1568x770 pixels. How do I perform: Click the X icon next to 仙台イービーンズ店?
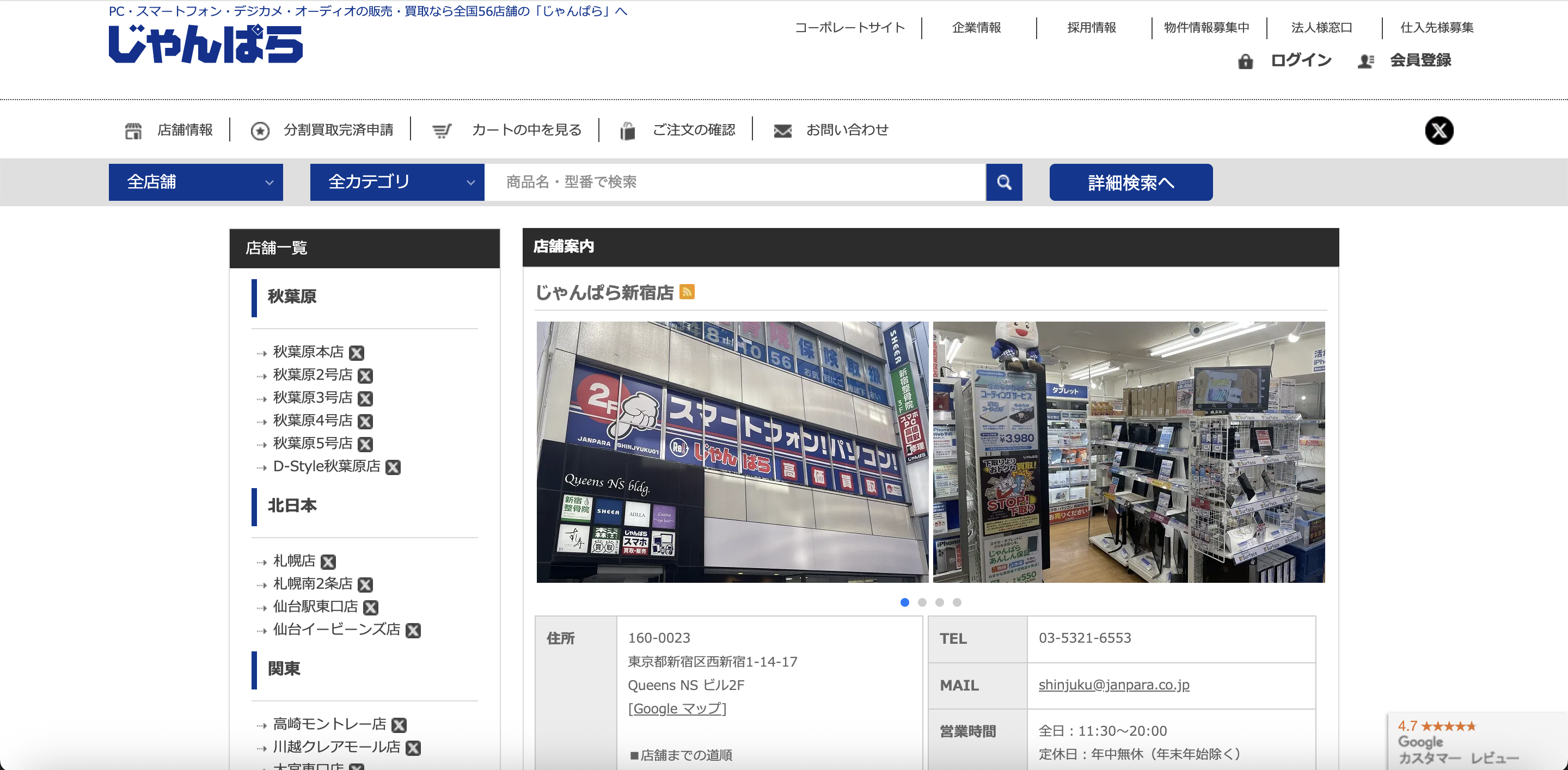413,630
